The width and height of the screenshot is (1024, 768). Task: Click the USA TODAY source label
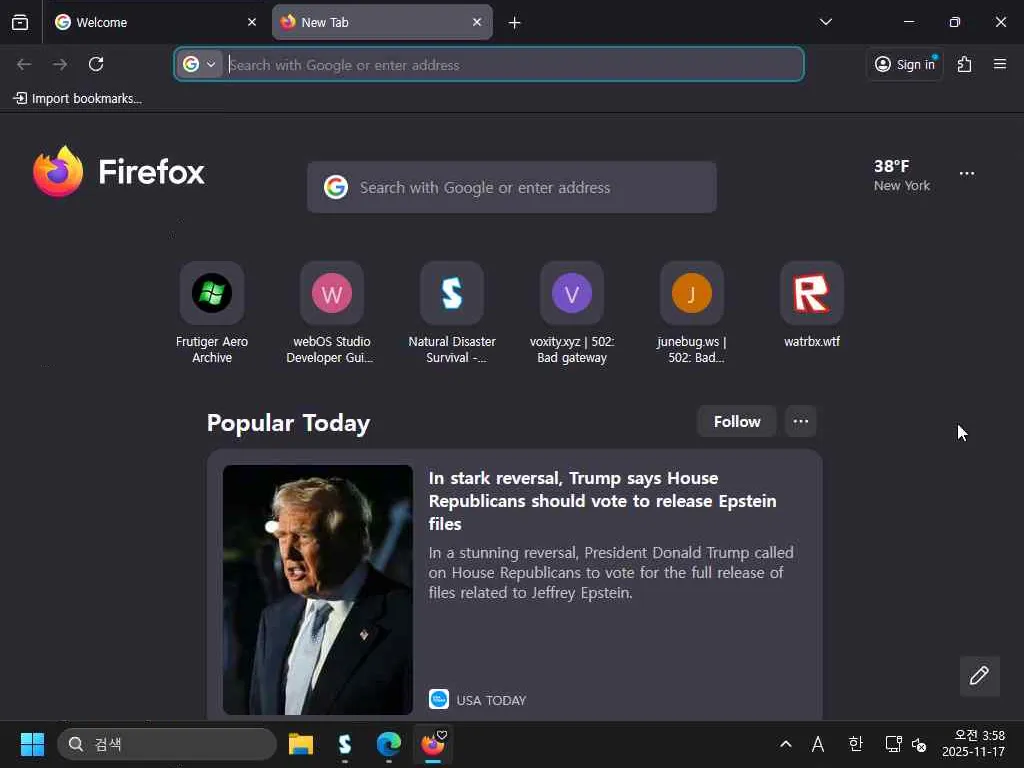(491, 700)
